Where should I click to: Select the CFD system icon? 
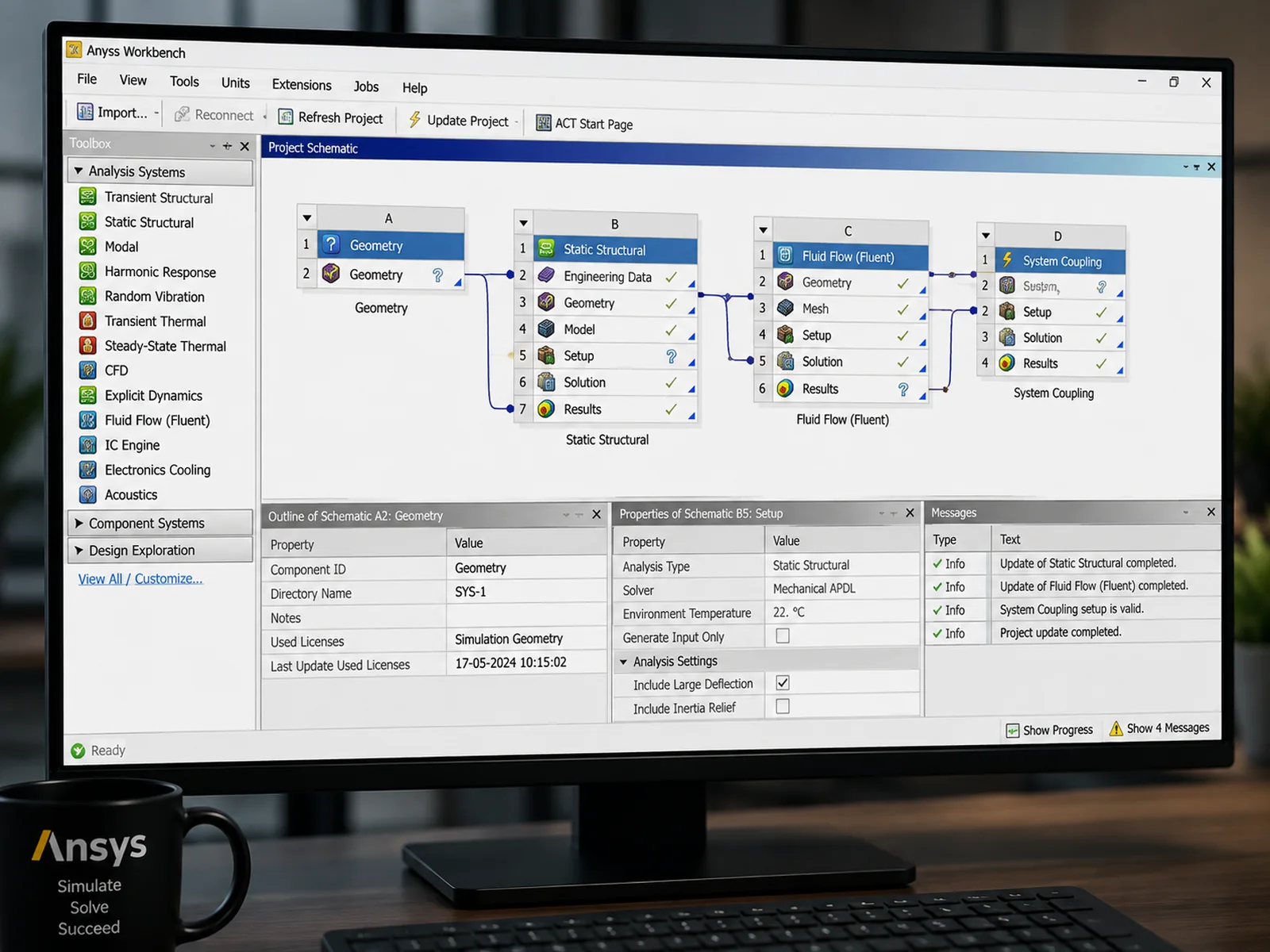(x=88, y=370)
